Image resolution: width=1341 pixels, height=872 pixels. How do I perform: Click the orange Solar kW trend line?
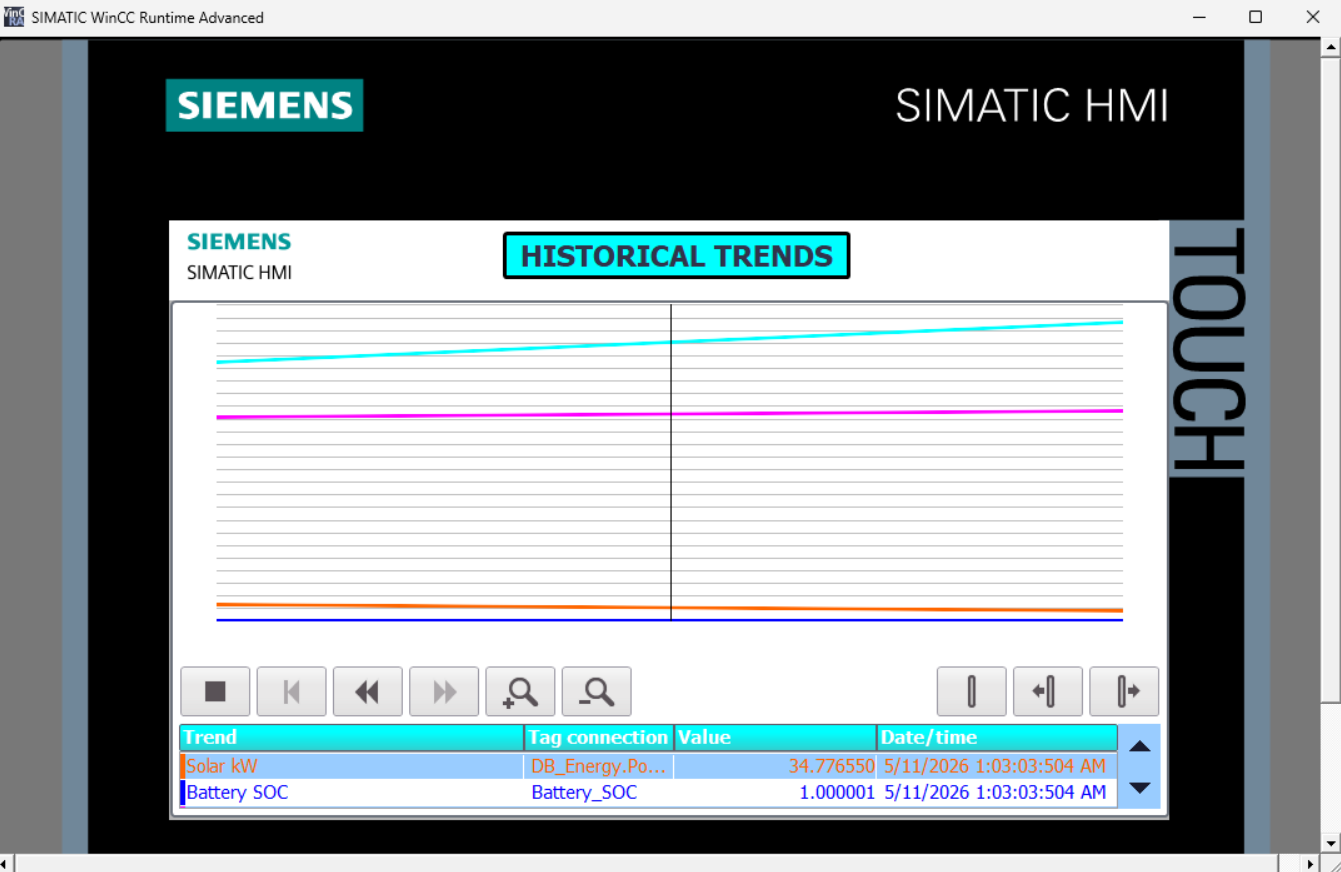670,607
